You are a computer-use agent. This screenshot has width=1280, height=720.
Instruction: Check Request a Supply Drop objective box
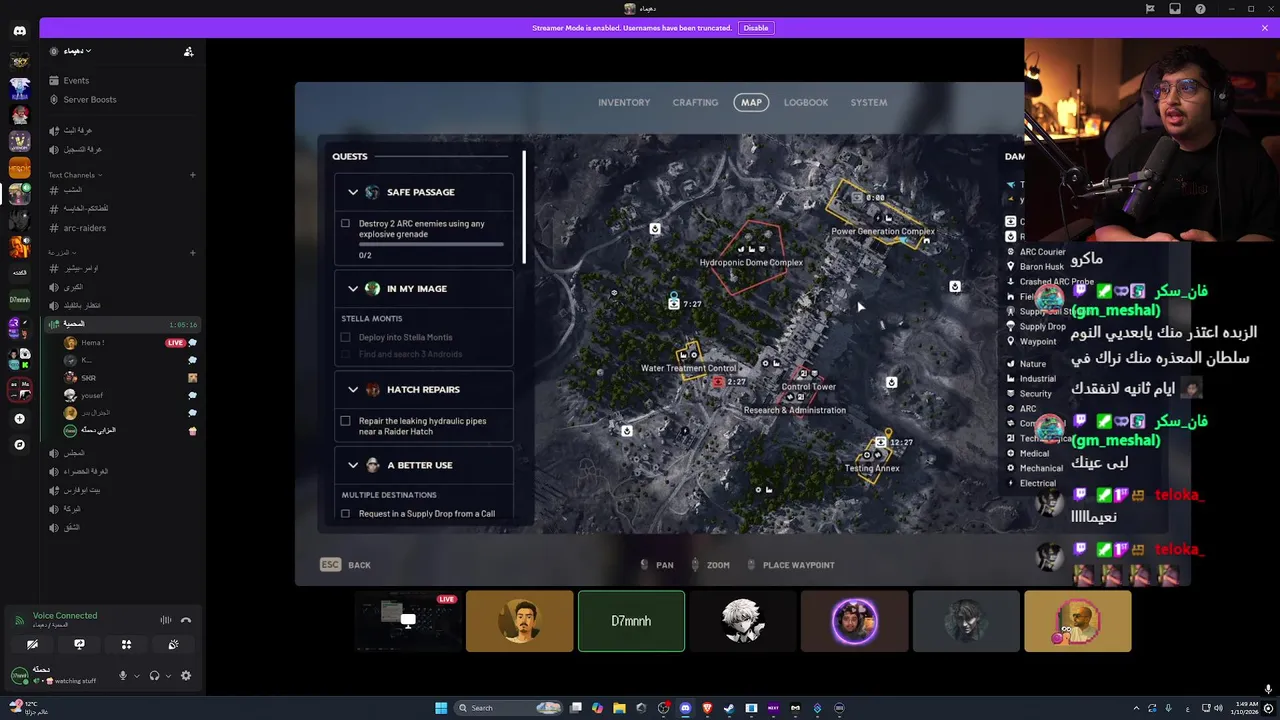(346, 514)
